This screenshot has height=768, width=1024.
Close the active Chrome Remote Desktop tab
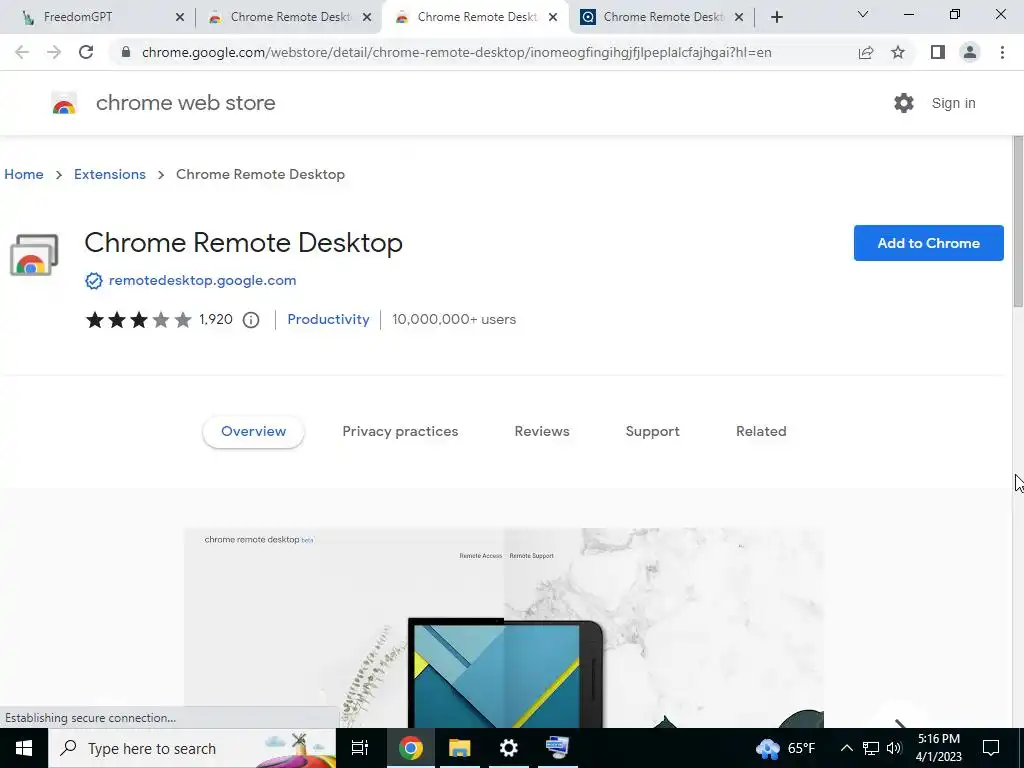coord(553,17)
